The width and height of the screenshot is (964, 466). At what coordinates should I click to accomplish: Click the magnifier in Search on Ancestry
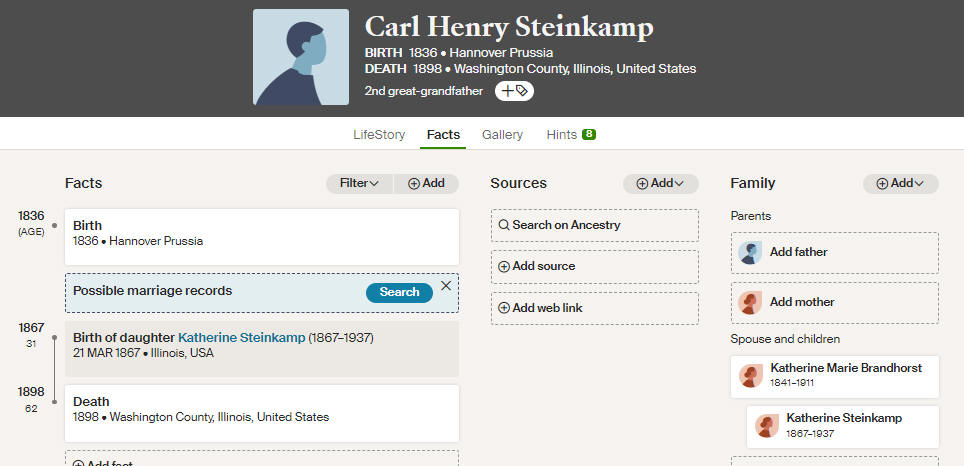tap(504, 225)
